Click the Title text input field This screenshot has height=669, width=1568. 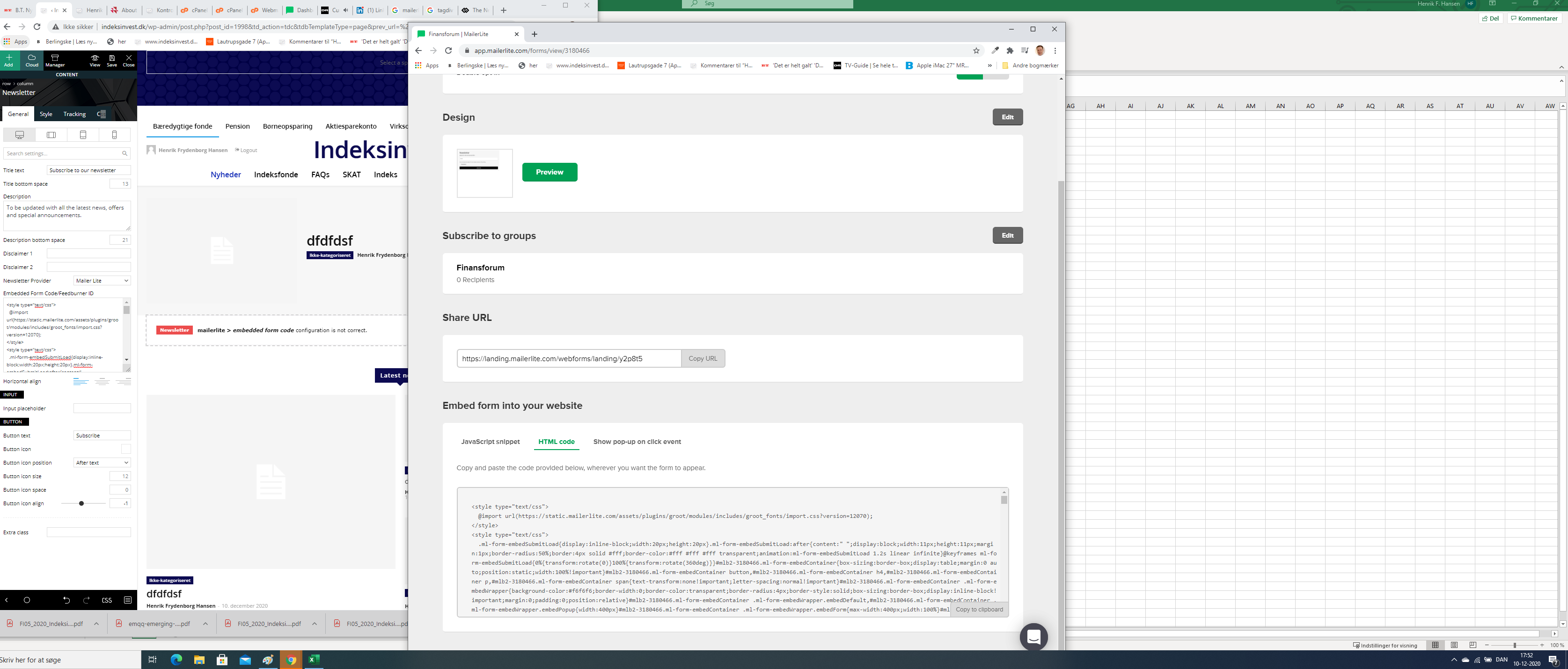pos(89,170)
